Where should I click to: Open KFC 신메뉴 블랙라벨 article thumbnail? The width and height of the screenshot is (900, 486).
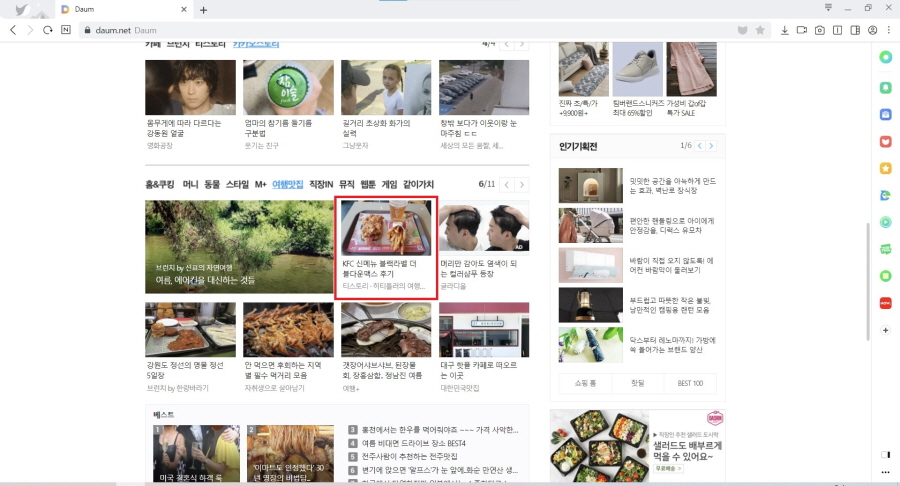click(x=386, y=227)
